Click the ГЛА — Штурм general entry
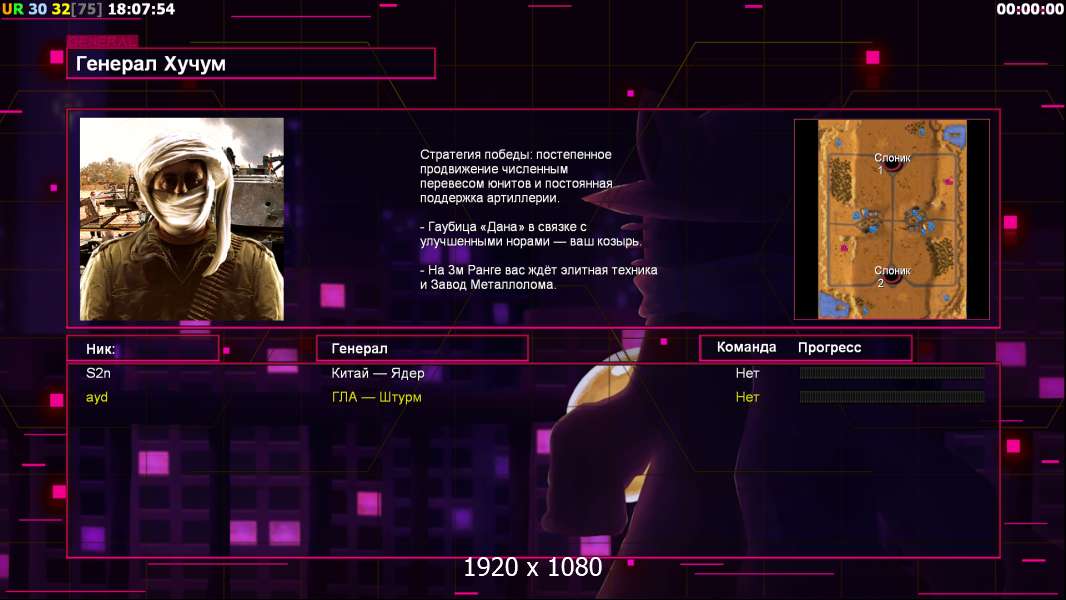The image size is (1066, 600). [376, 397]
